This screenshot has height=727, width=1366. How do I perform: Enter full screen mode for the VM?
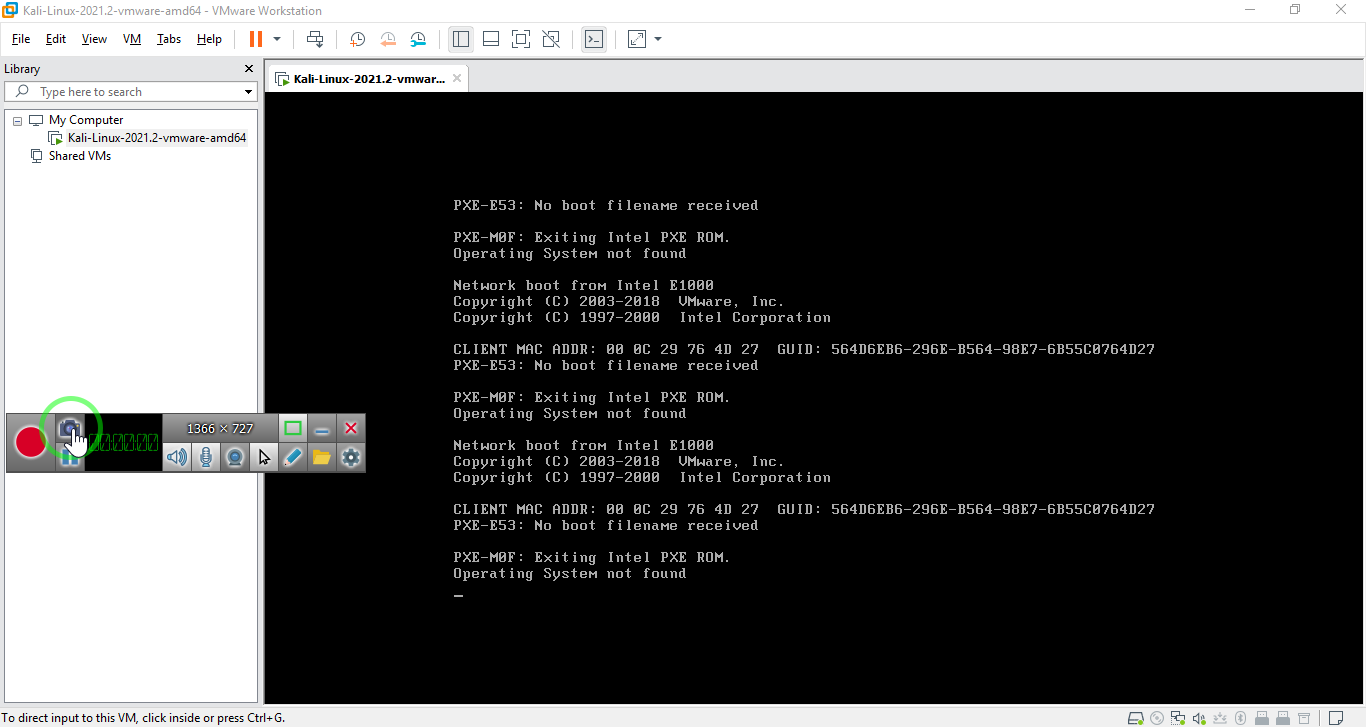(520, 39)
